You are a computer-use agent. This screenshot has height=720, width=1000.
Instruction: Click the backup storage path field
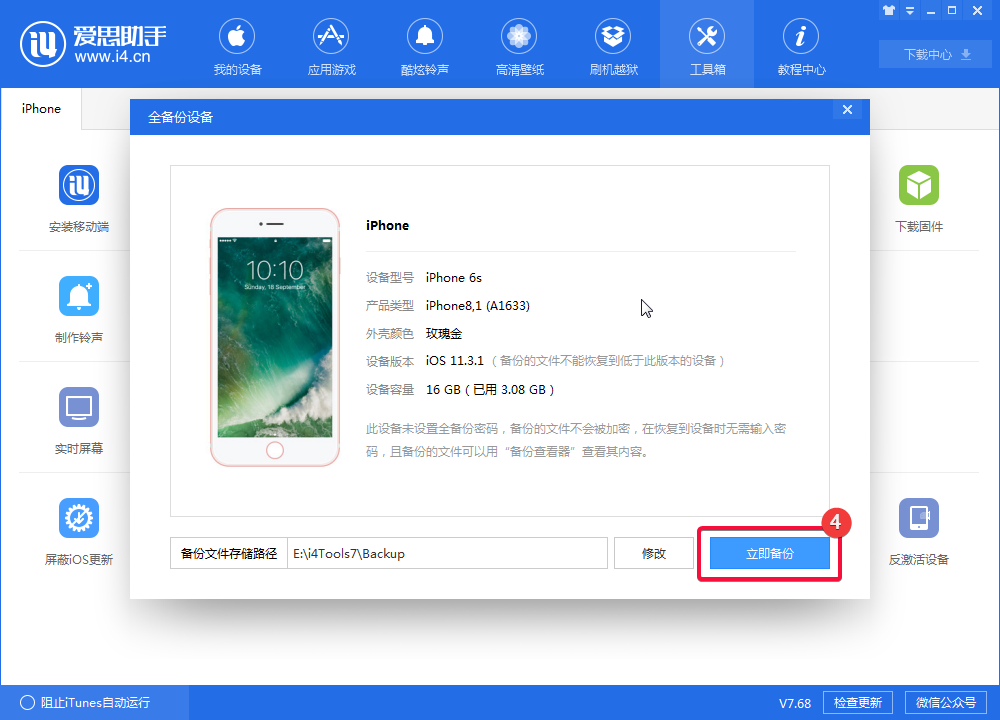448,552
